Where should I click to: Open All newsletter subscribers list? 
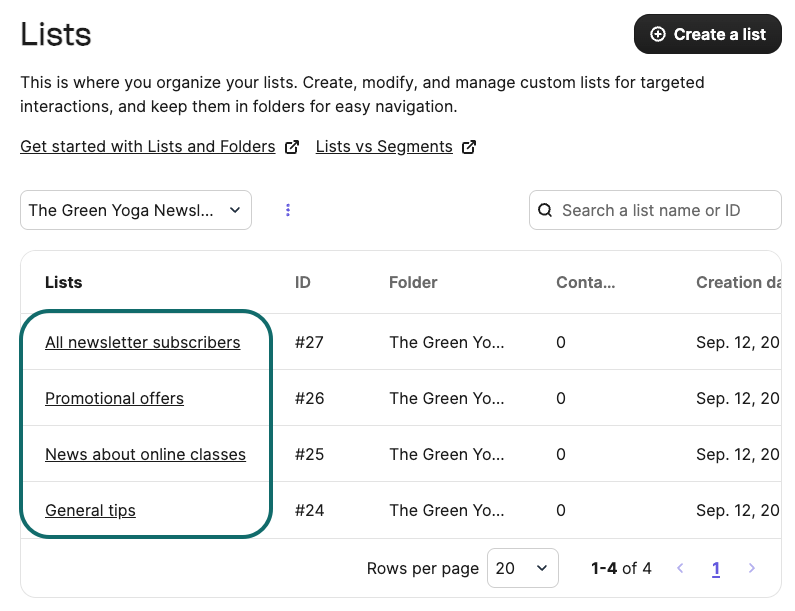pyautogui.click(x=142, y=342)
